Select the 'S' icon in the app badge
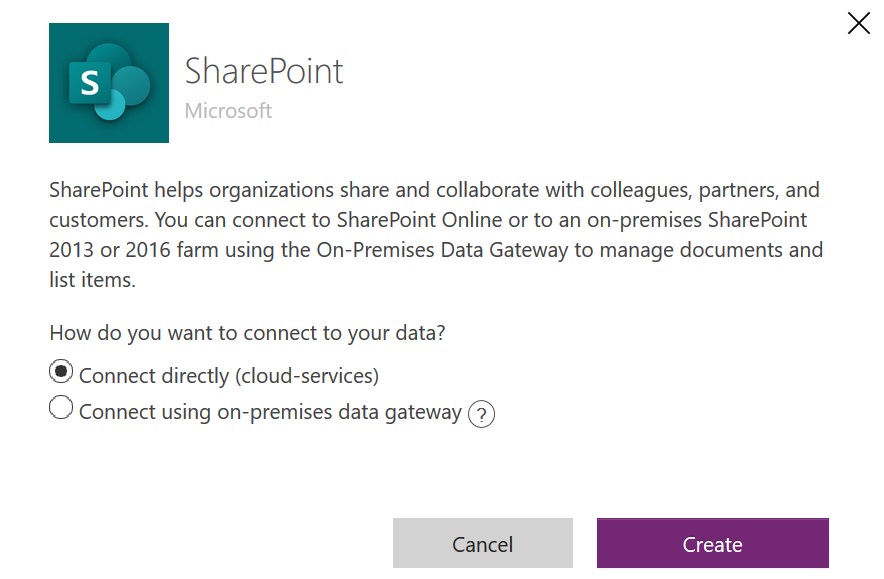 point(92,85)
